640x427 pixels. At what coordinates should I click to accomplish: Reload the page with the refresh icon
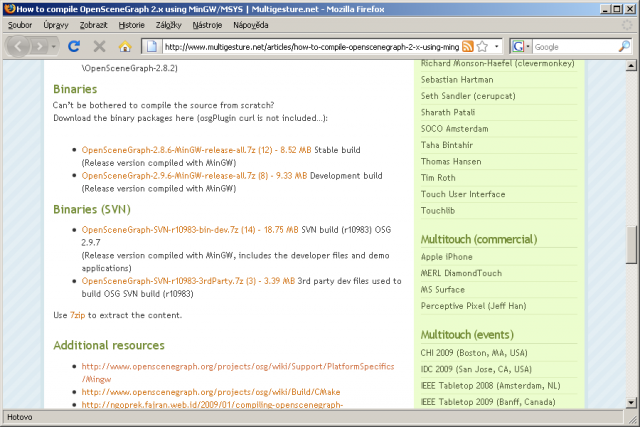[74, 46]
